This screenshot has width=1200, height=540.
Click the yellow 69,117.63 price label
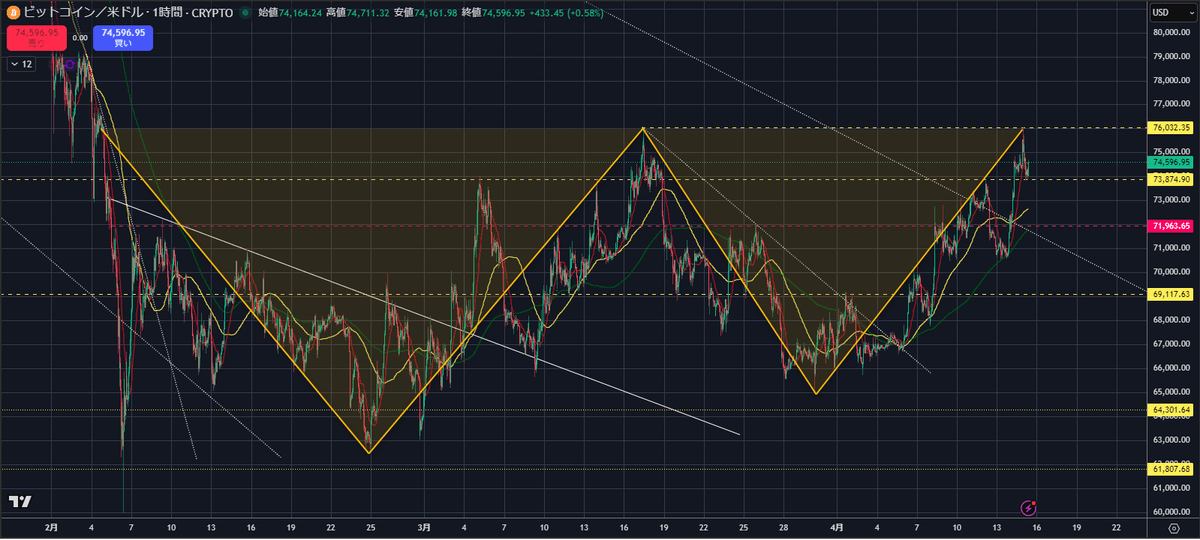(x=1171, y=294)
